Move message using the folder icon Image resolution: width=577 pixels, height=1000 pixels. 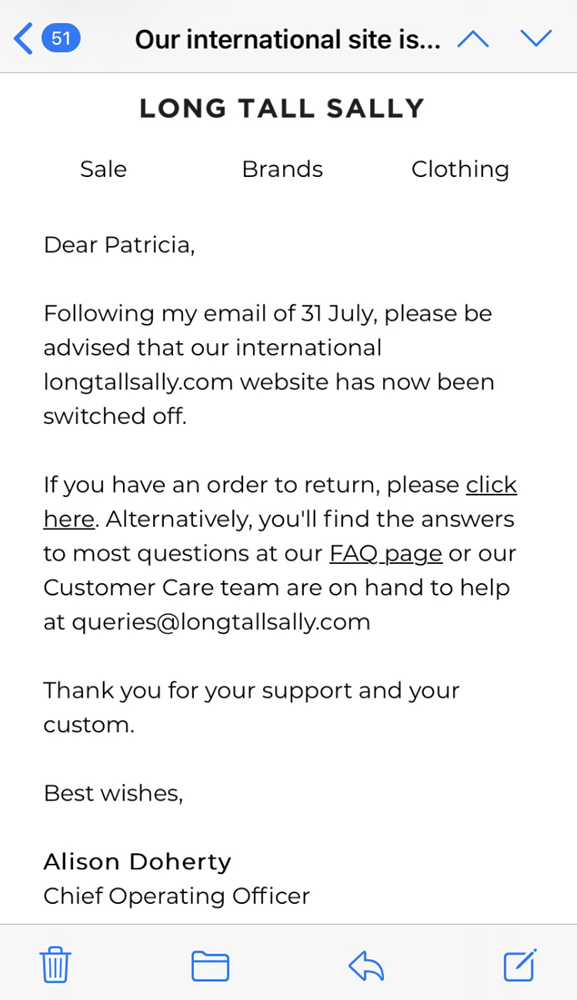point(210,966)
